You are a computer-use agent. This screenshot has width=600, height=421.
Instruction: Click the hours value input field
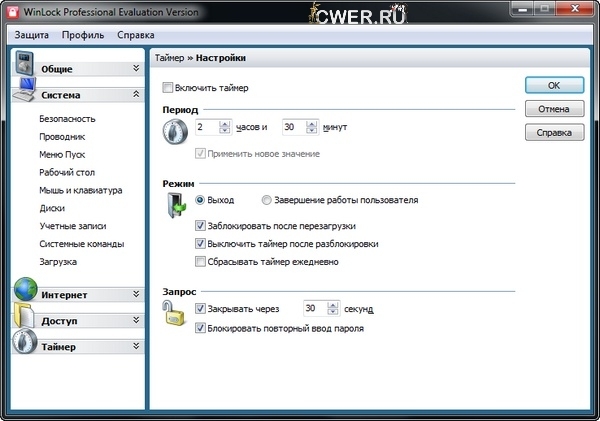pyautogui.click(x=207, y=128)
